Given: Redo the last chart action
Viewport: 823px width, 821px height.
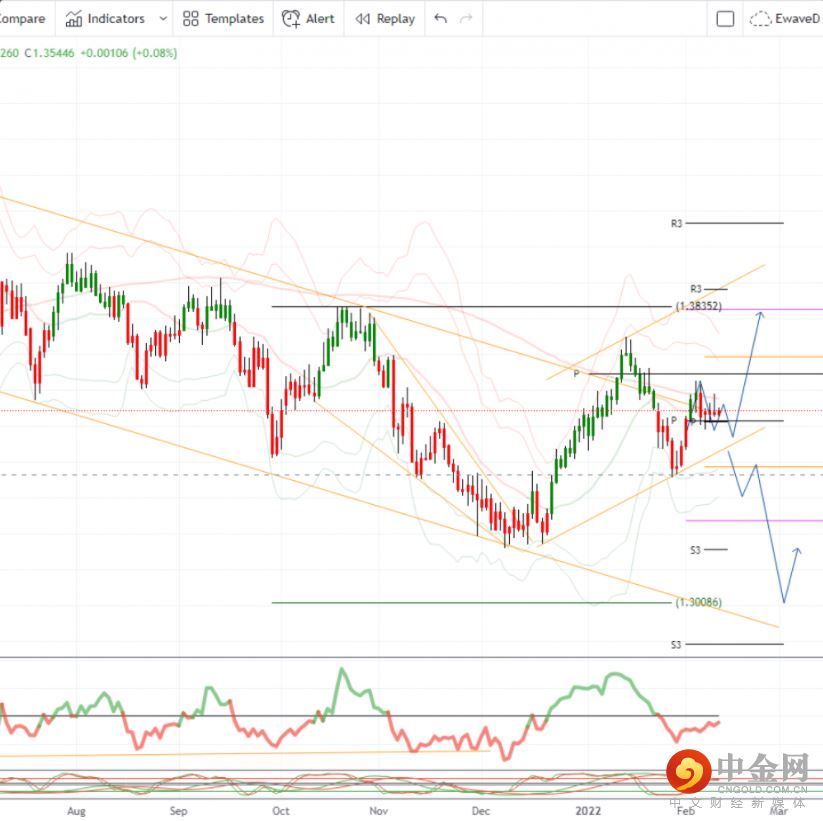Looking at the screenshot, I should click(466, 19).
